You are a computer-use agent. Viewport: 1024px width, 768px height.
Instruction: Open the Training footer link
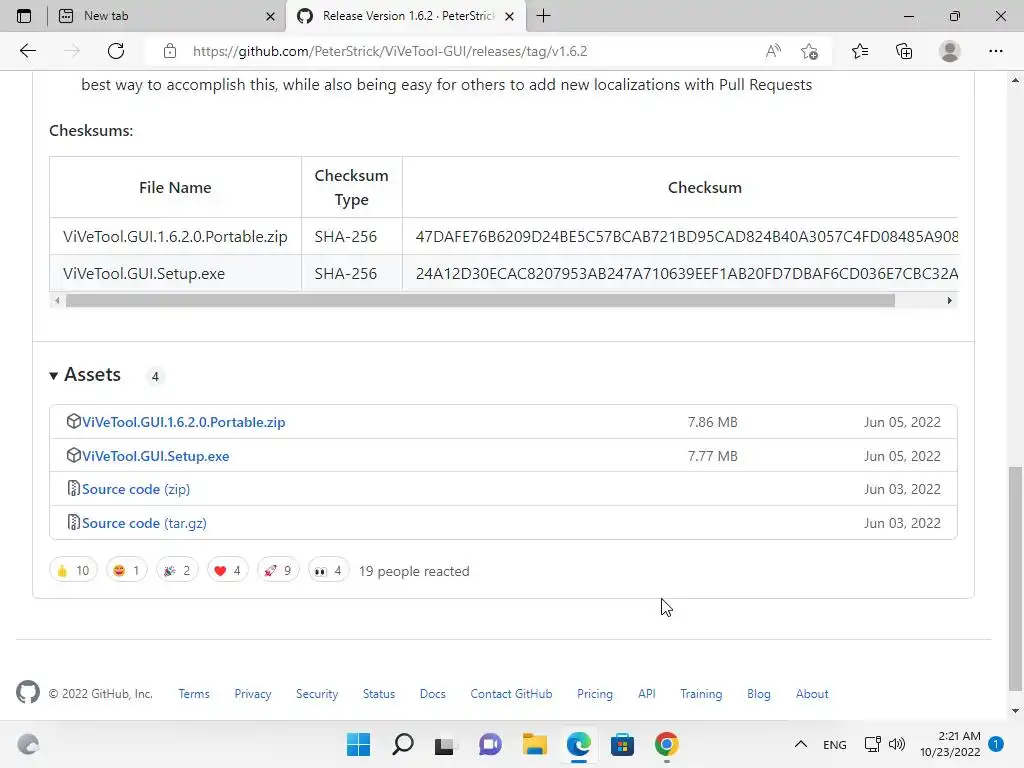(701, 694)
